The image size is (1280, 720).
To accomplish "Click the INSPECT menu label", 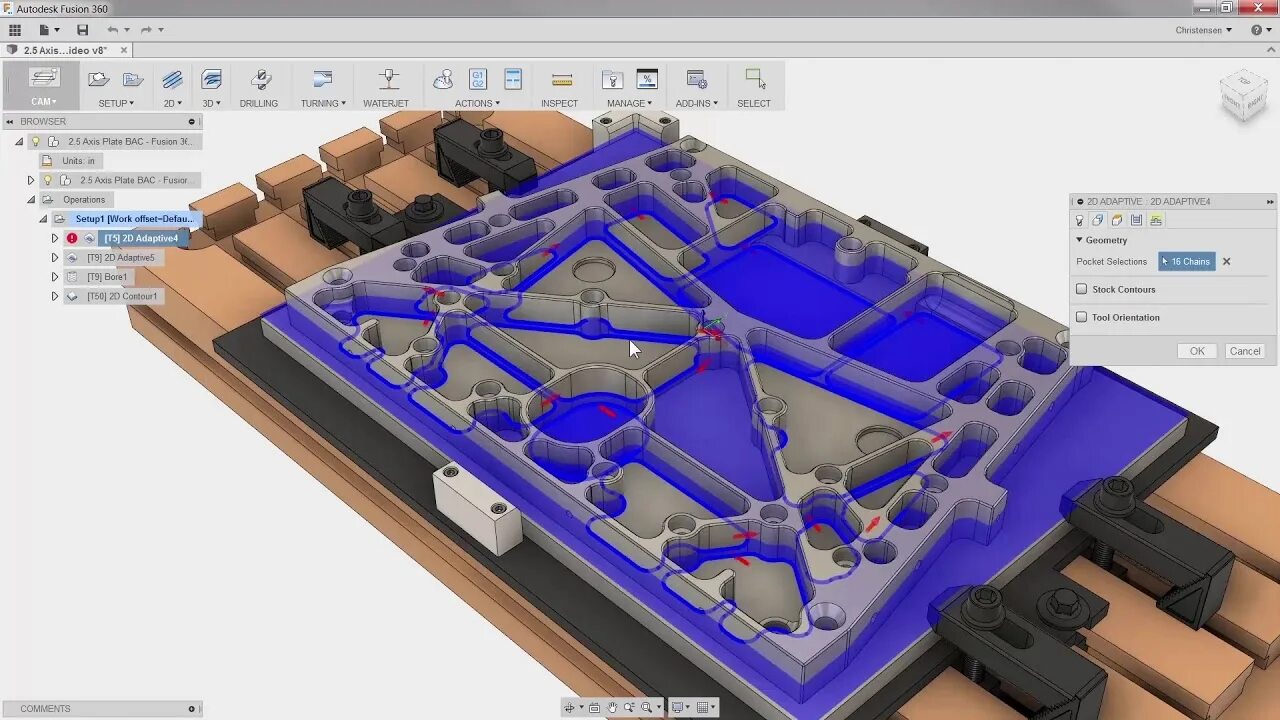I will (x=559, y=103).
